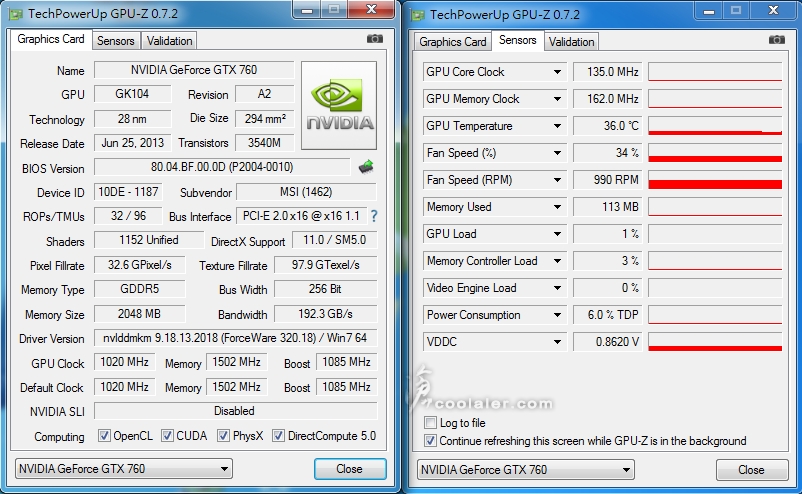802x494 pixels.
Task: Open the GPU Memory Clock sensor dropdown
Action: click(558, 99)
